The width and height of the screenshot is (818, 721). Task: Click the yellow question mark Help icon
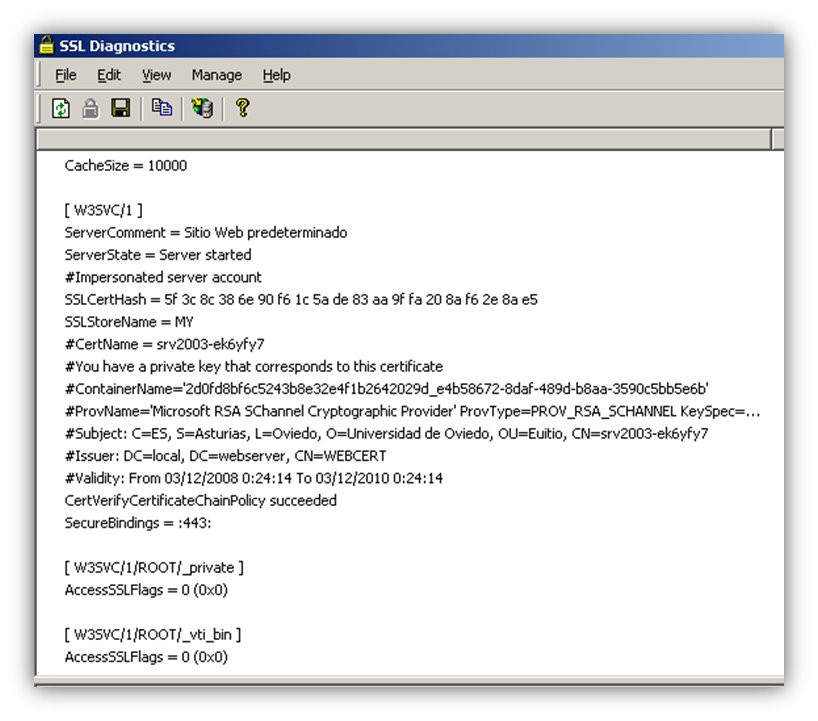coord(242,107)
